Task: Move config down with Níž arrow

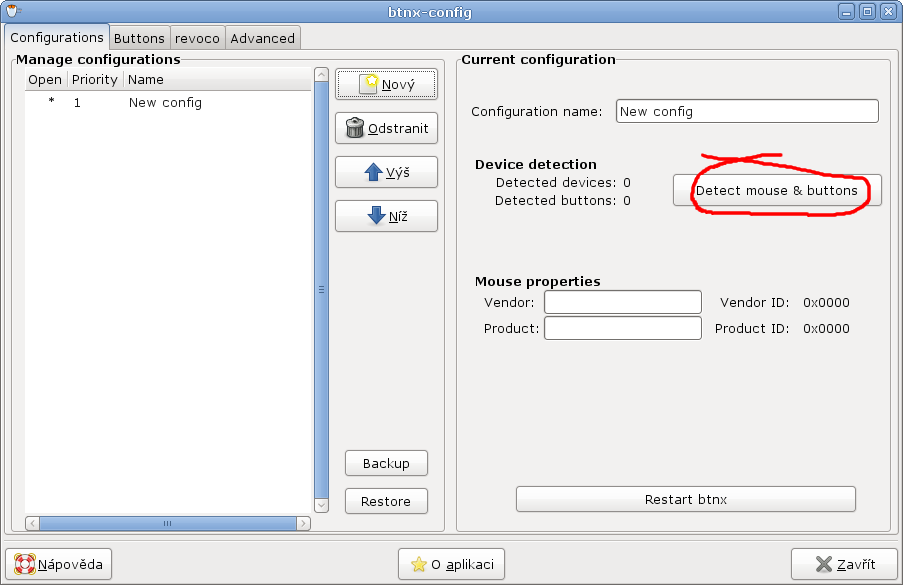Action: click(x=386, y=216)
